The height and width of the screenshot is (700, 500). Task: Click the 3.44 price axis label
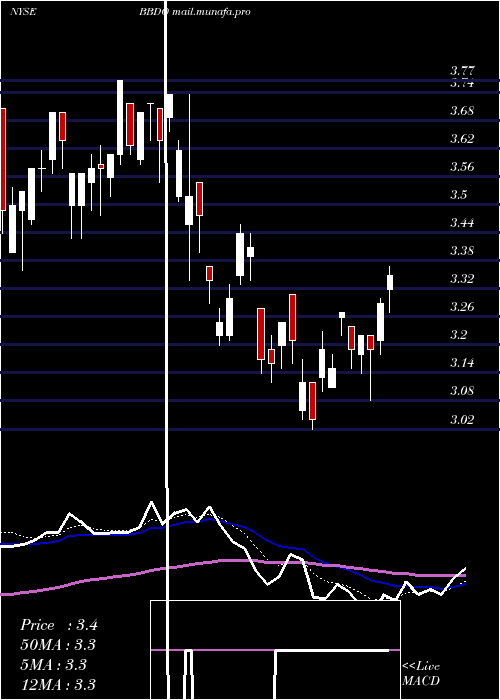pos(462,223)
